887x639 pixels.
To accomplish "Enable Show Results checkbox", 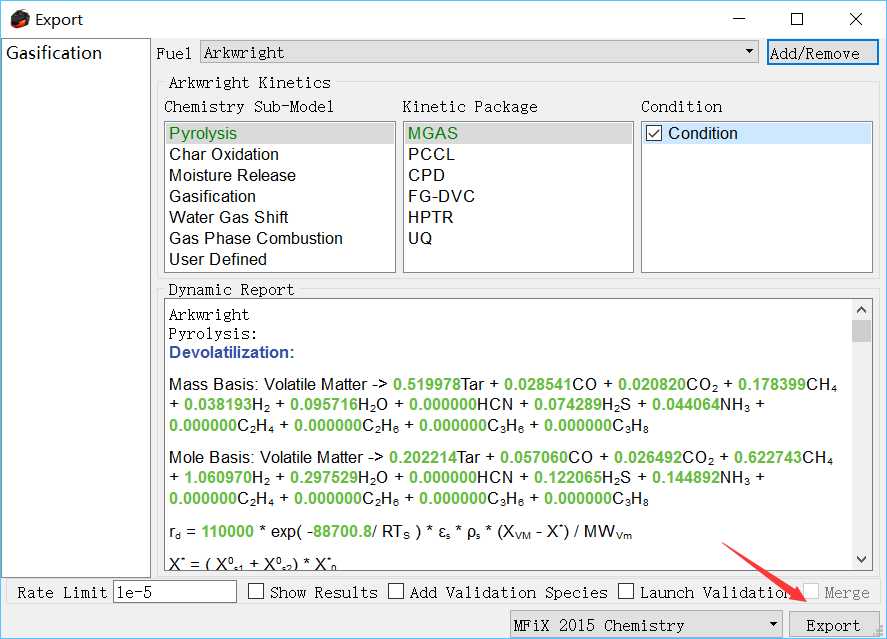I will point(256,591).
